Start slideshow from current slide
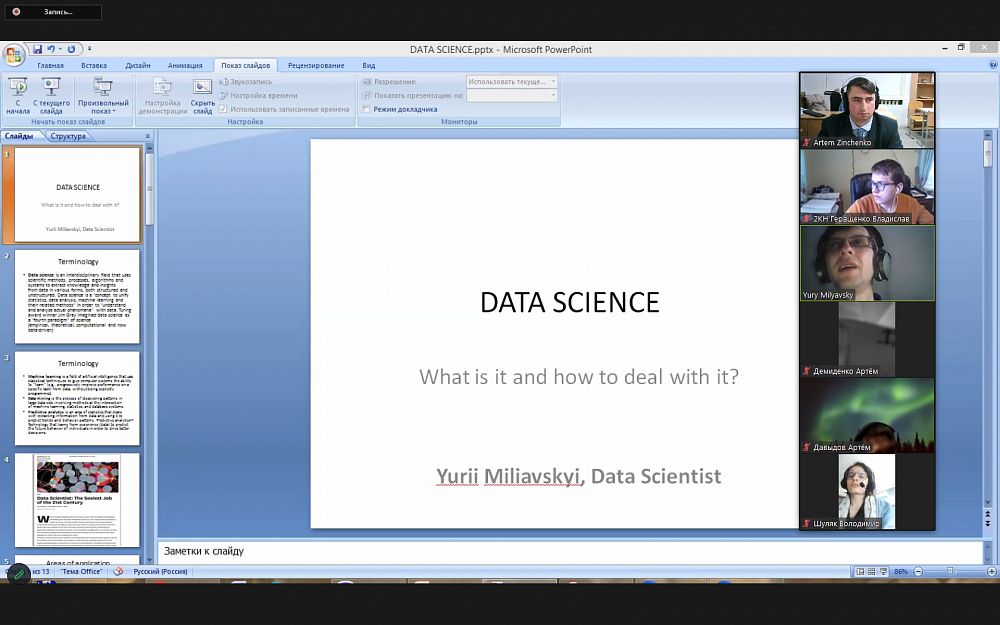This screenshot has width=1000, height=625. (51, 96)
